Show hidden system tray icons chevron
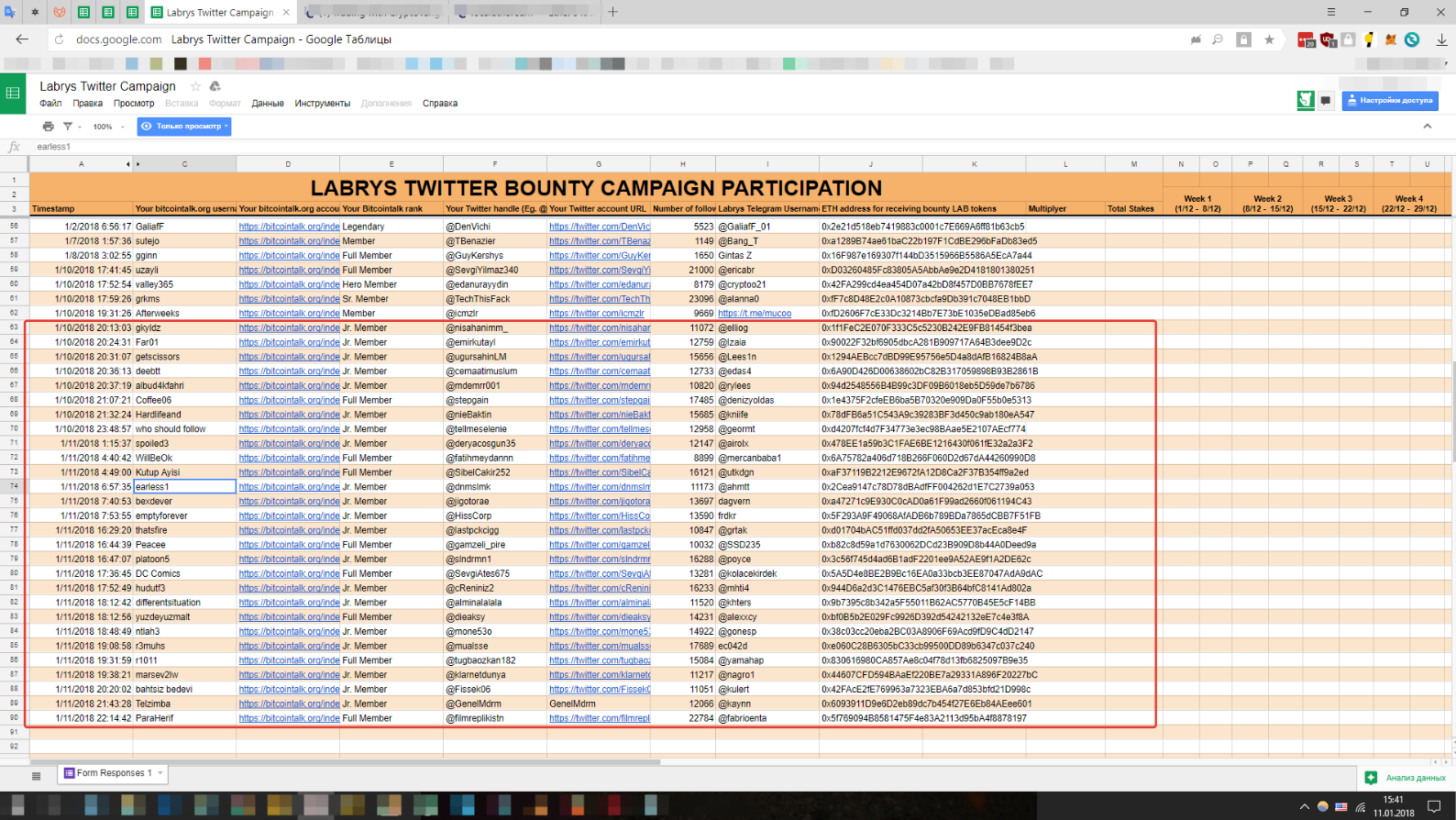Viewport: 1456px width, 820px height. [1304, 806]
